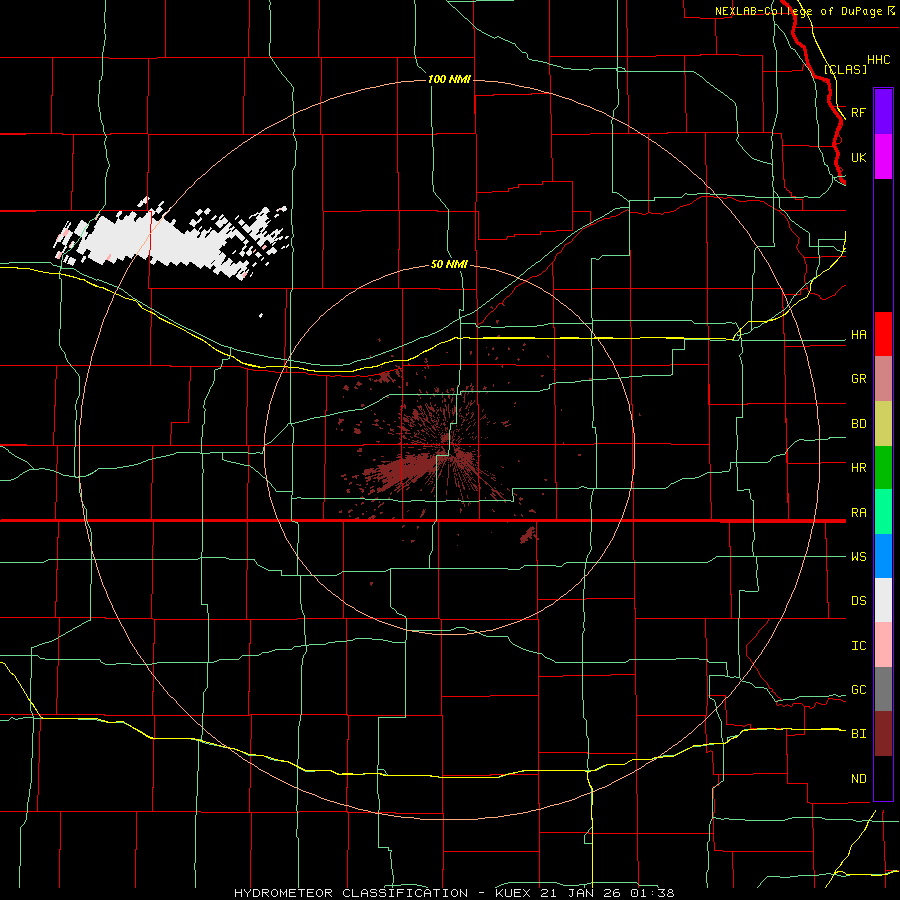
Task: Pick the white DS legend swatch
Action: tap(883, 600)
